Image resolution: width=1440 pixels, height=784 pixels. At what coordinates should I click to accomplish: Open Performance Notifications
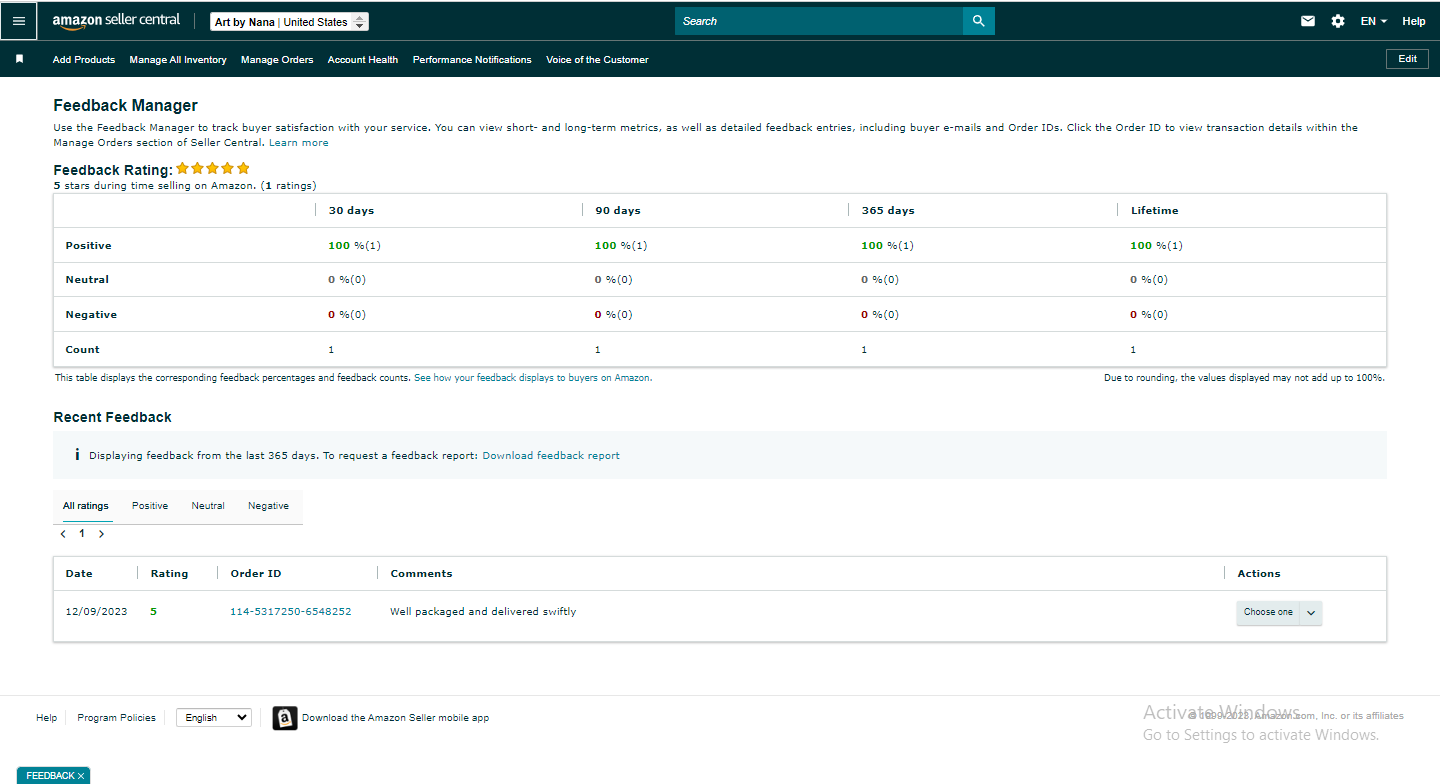pos(472,60)
